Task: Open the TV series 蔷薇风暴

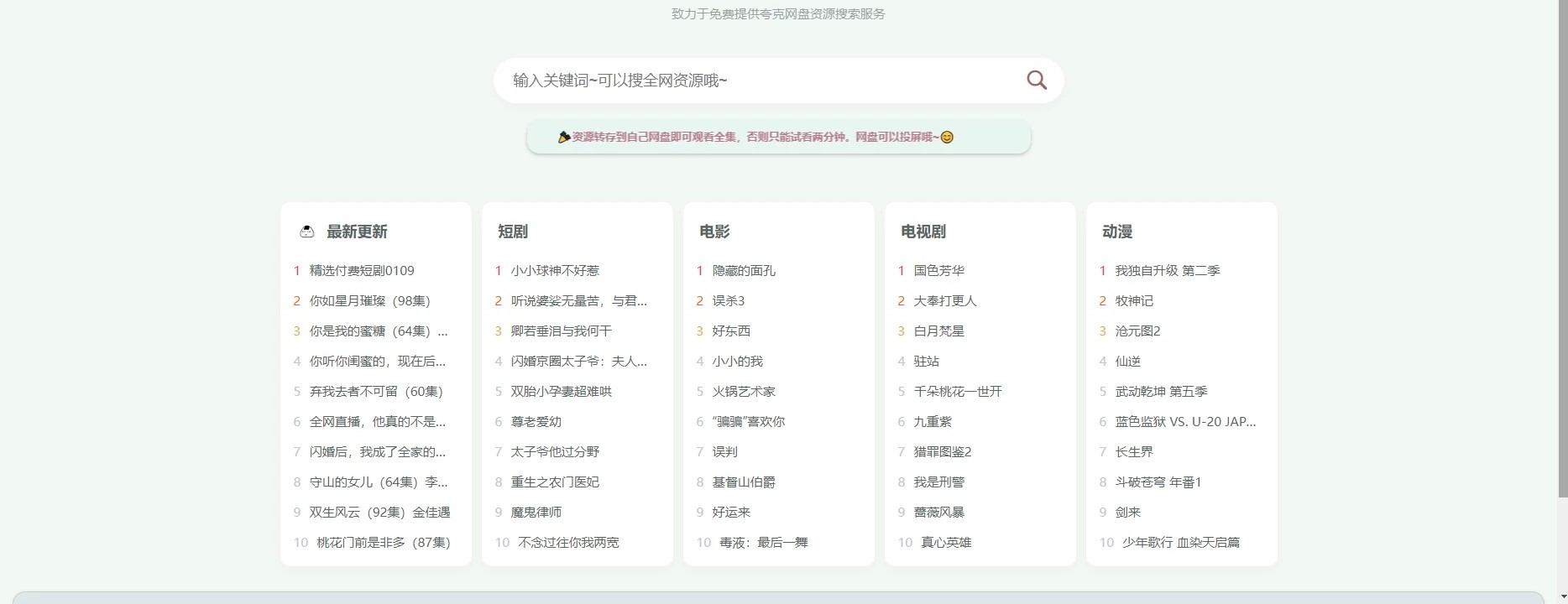Action: (x=939, y=513)
